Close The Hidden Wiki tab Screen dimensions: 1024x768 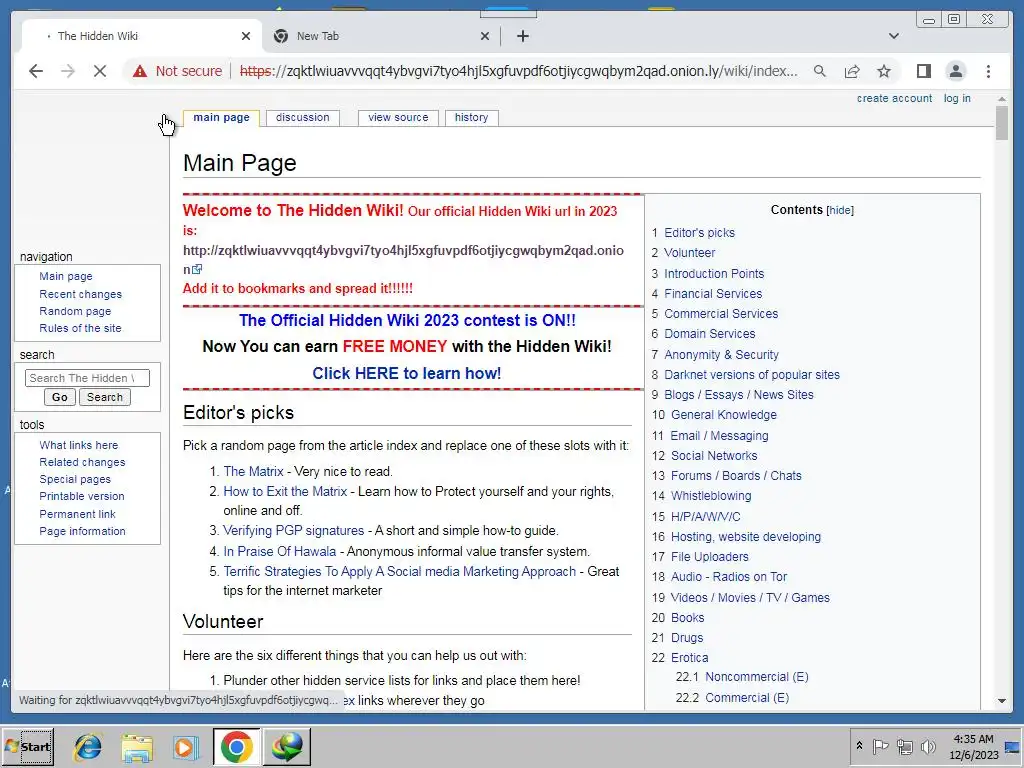coord(246,36)
